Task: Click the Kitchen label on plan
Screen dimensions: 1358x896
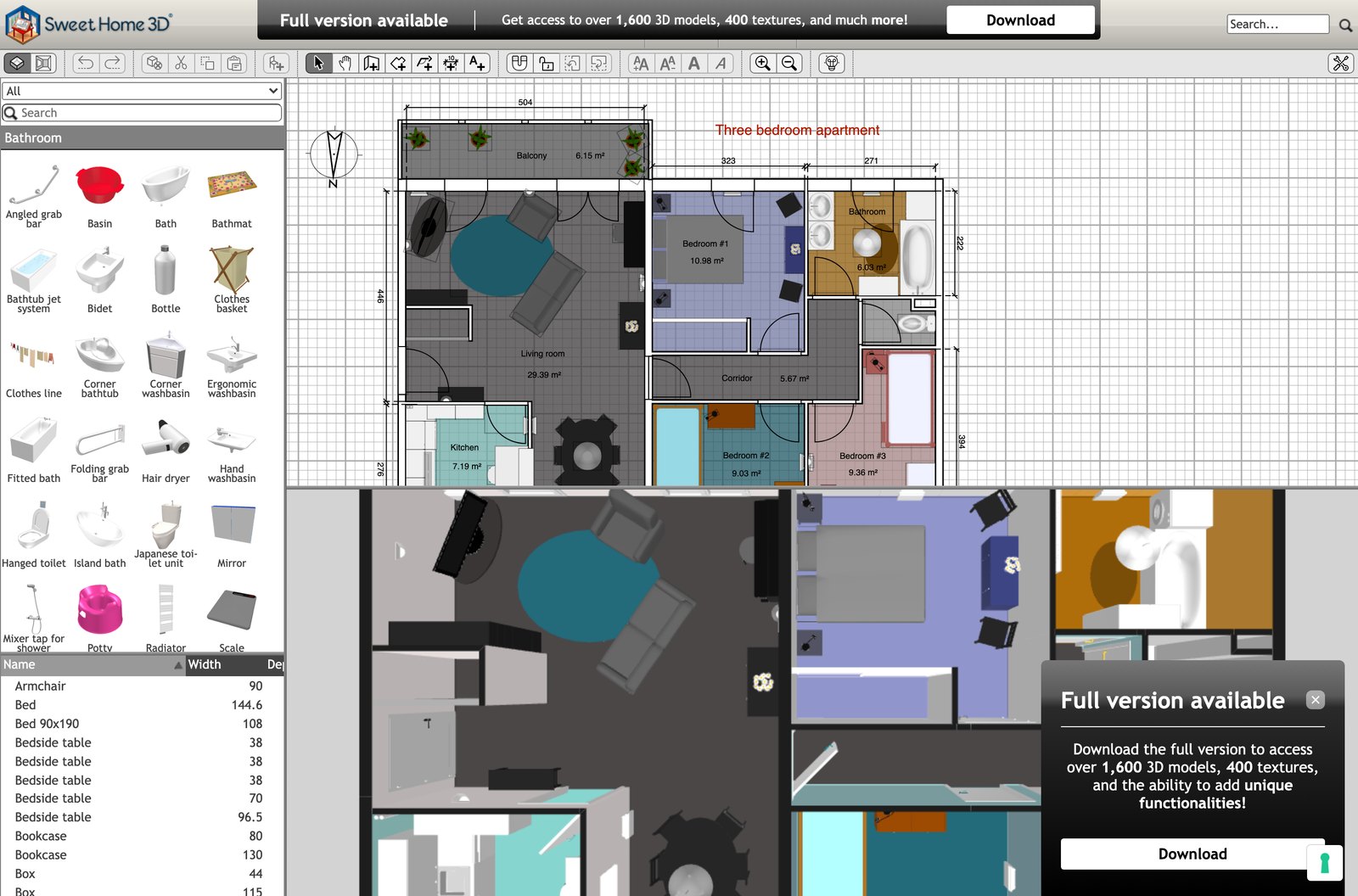Action: click(464, 447)
